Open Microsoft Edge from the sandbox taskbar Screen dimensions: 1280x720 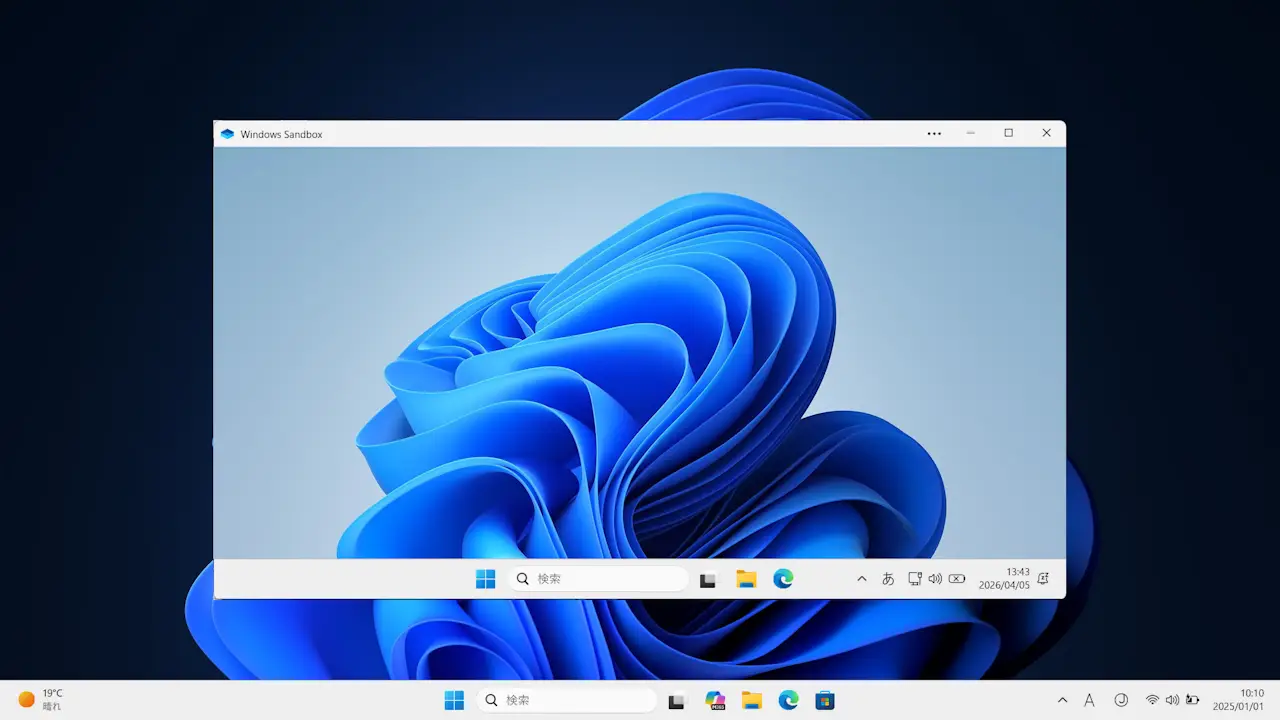[x=784, y=578]
